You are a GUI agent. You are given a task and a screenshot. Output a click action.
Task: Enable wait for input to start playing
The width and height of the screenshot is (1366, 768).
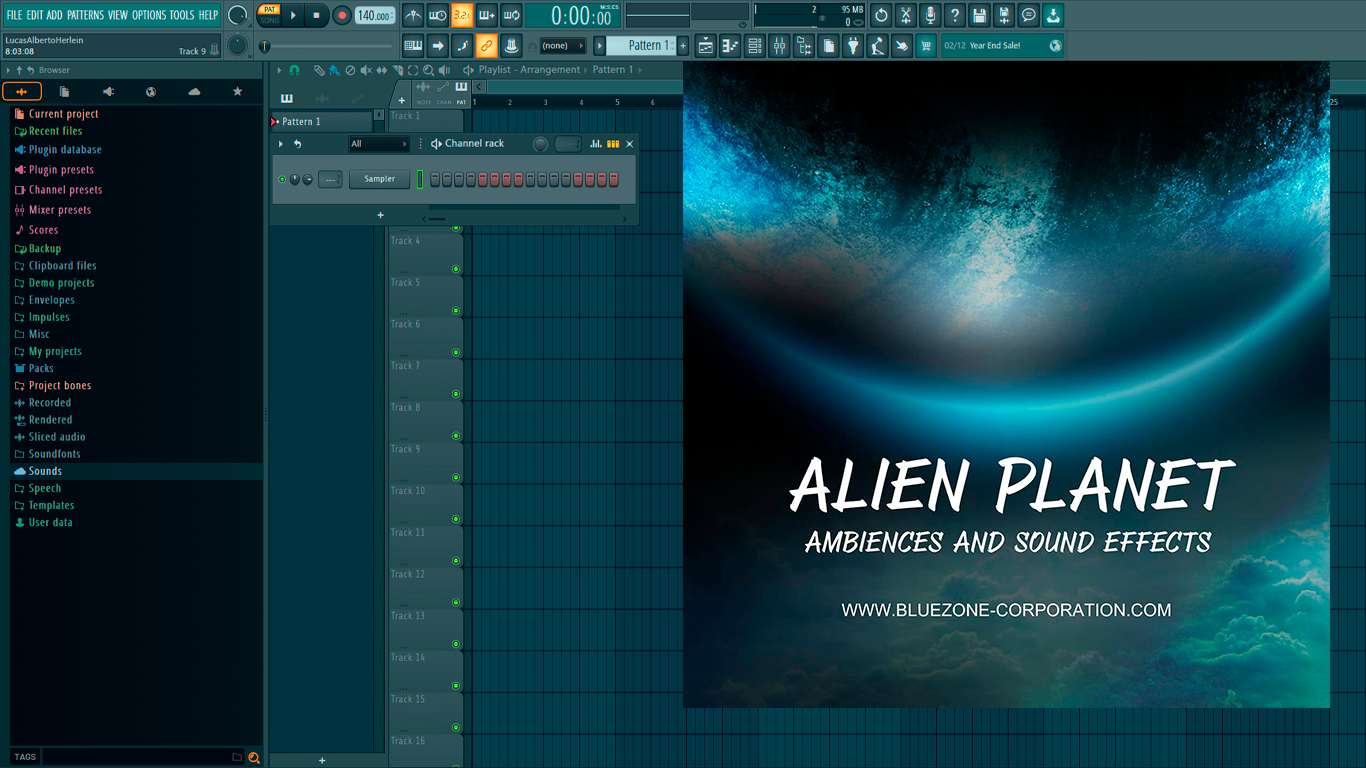pos(437,15)
